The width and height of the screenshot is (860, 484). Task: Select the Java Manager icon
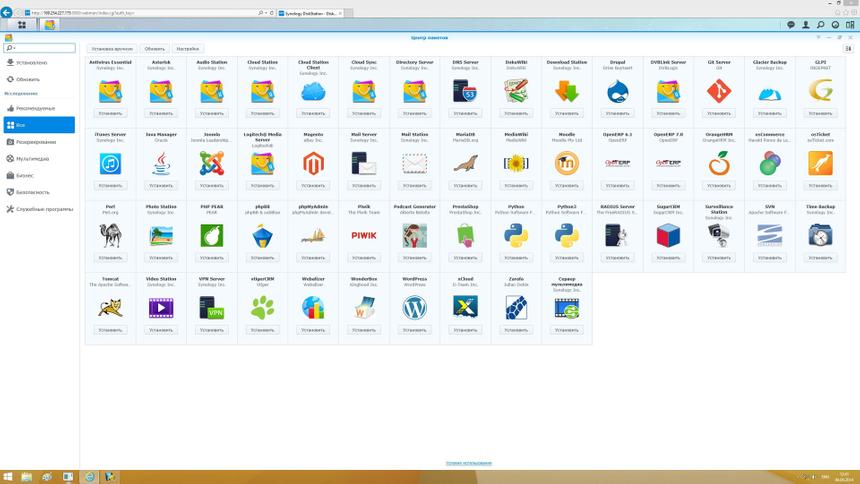[x=161, y=164]
